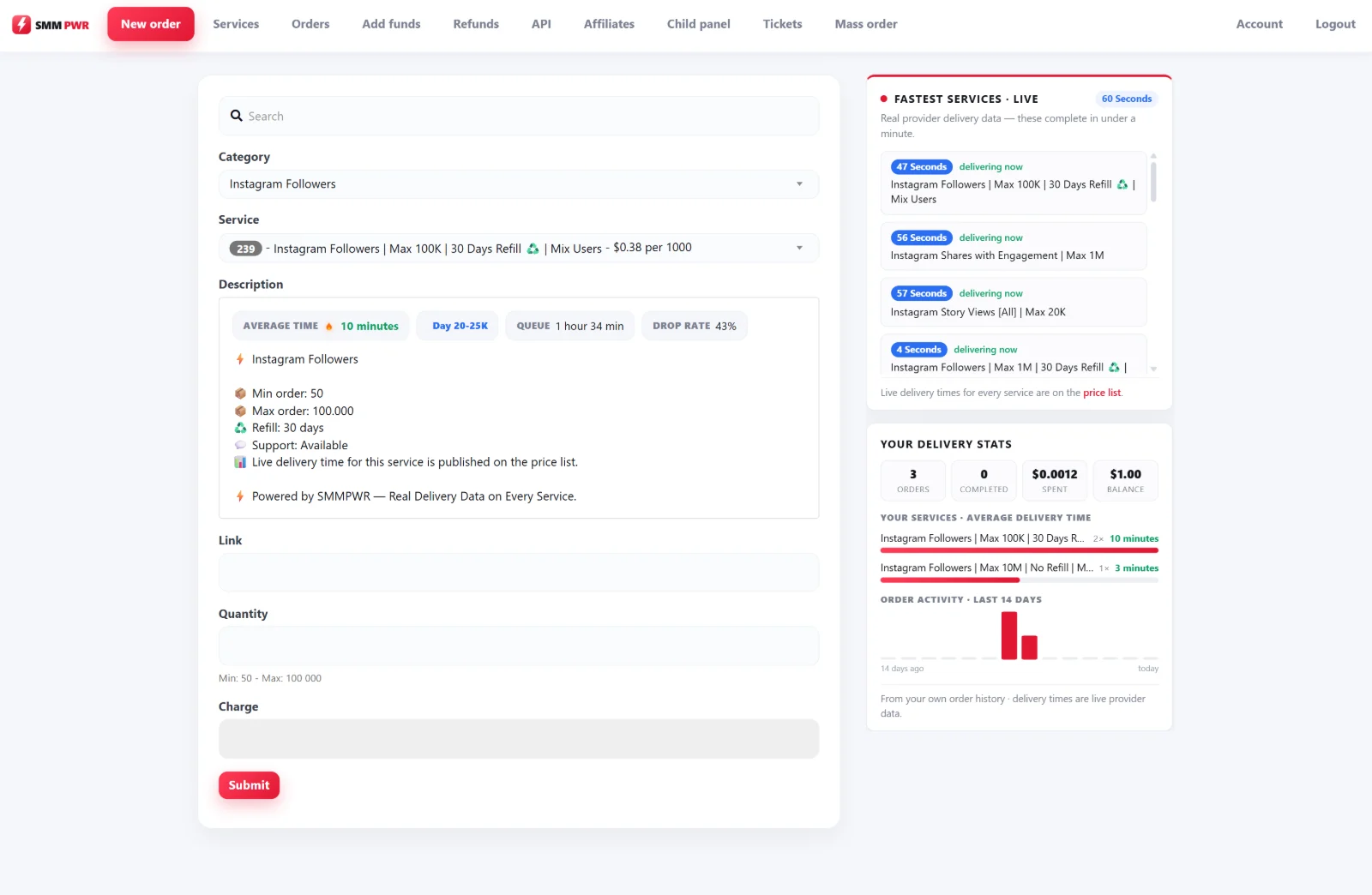The width and height of the screenshot is (1372, 895).
Task: Click recycle icon in 4 Seconds service card
Action: [1114, 367]
